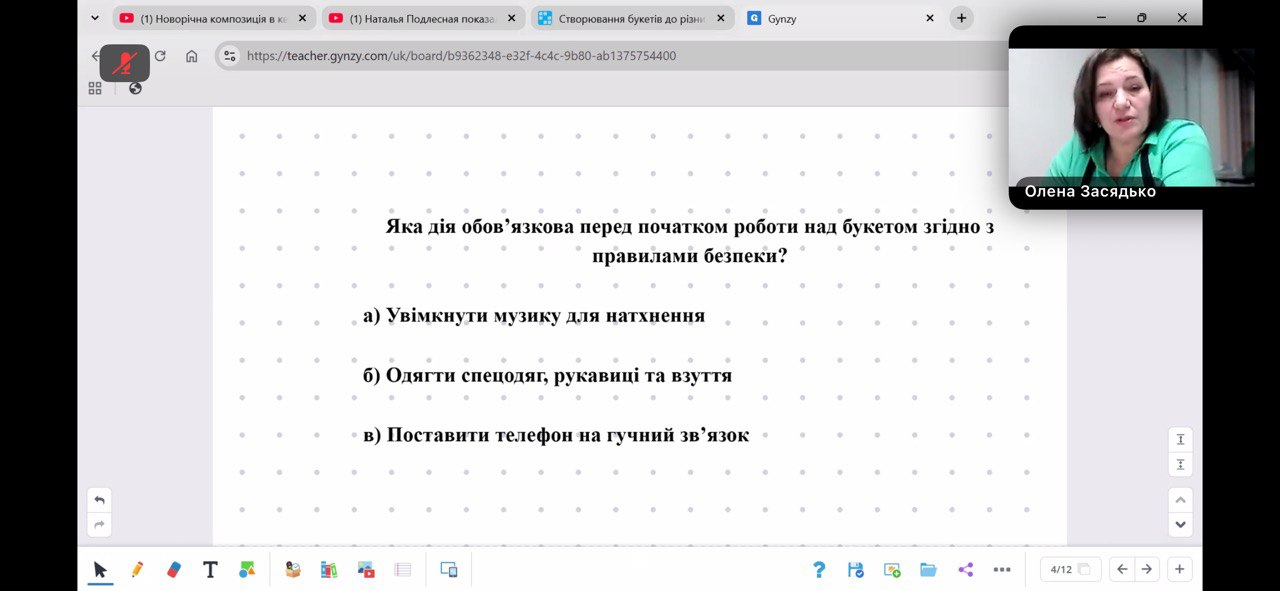Open the 4/12 page overview
The height and width of the screenshot is (591, 1280).
[x=1069, y=569]
